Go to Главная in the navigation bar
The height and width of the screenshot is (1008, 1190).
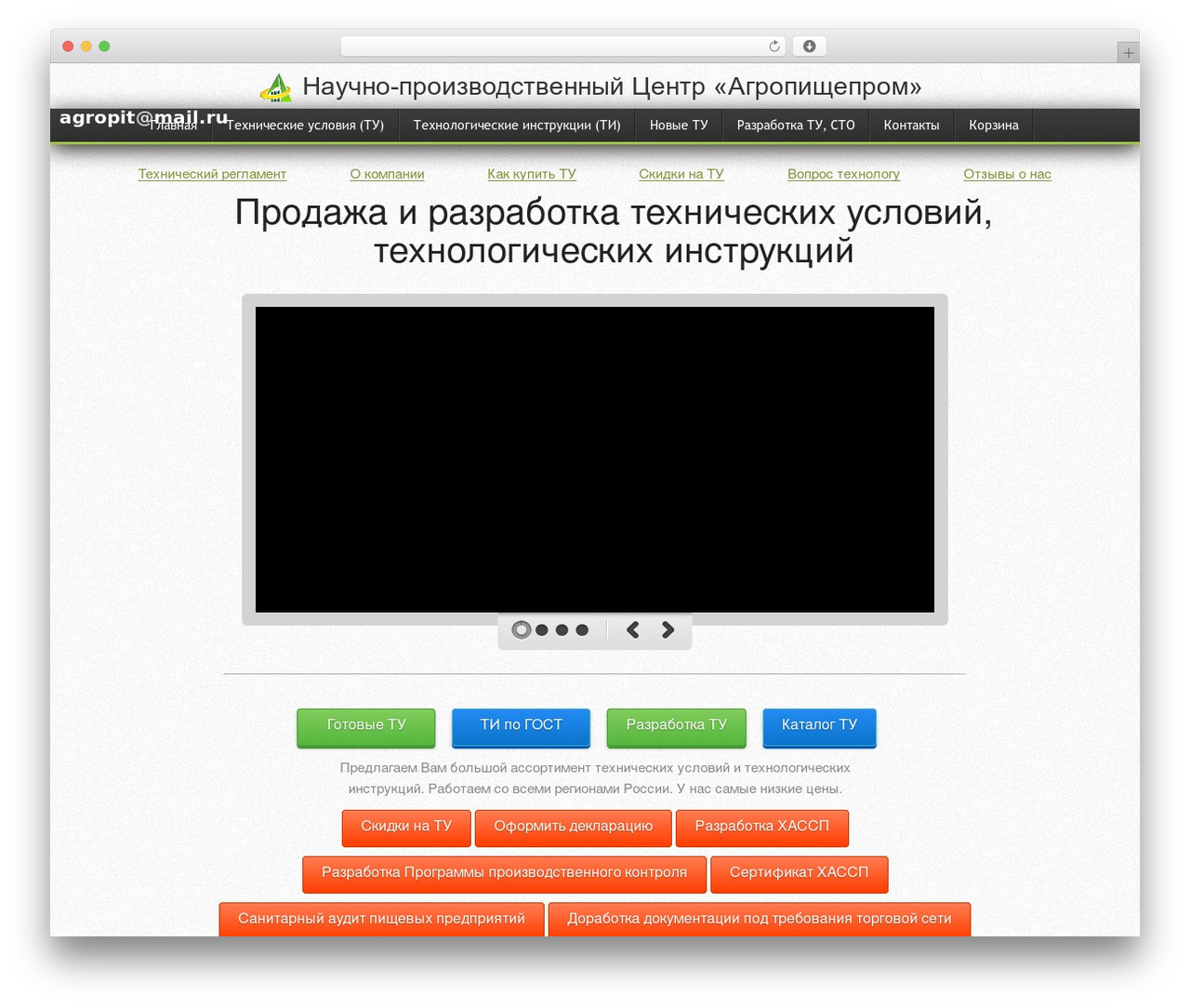coord(174,126)
